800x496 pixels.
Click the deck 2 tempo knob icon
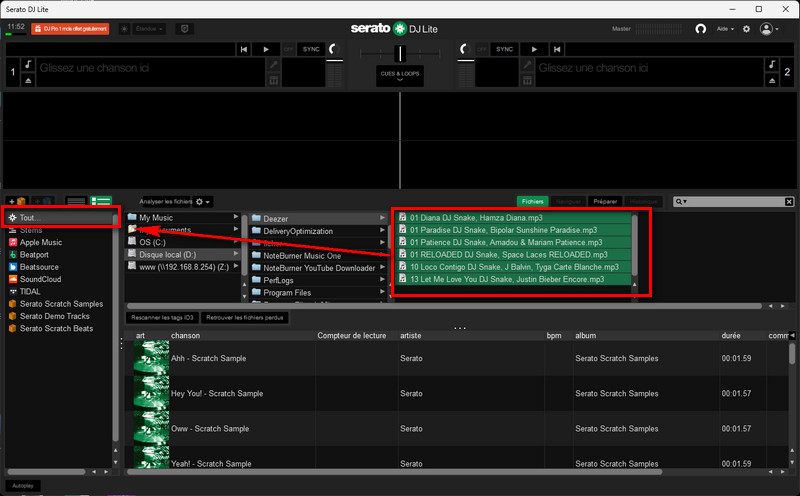point(464,49)
